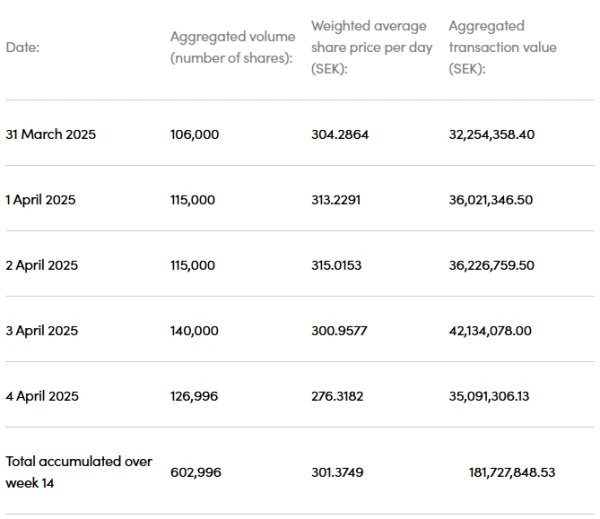Screen dimensions: 600x519
Task: Click the 106,000 volume value
Action: click(x=194, y=134)
